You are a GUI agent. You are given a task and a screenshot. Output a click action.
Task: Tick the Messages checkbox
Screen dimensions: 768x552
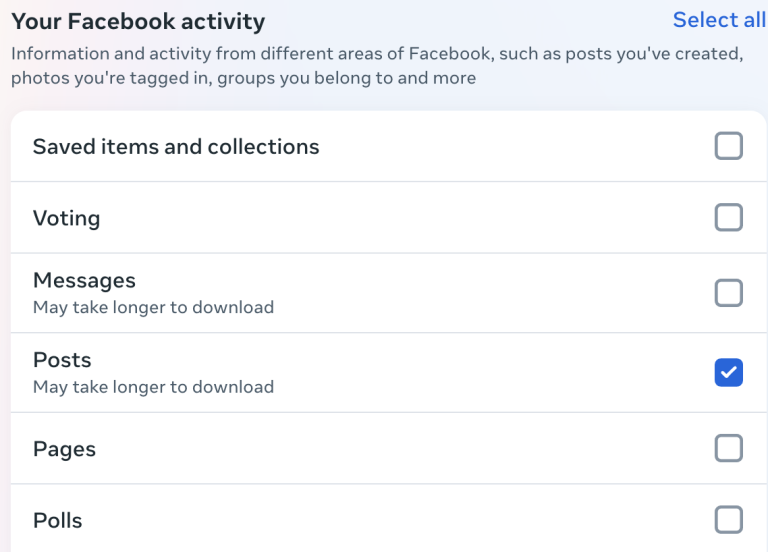coord(728,293)
